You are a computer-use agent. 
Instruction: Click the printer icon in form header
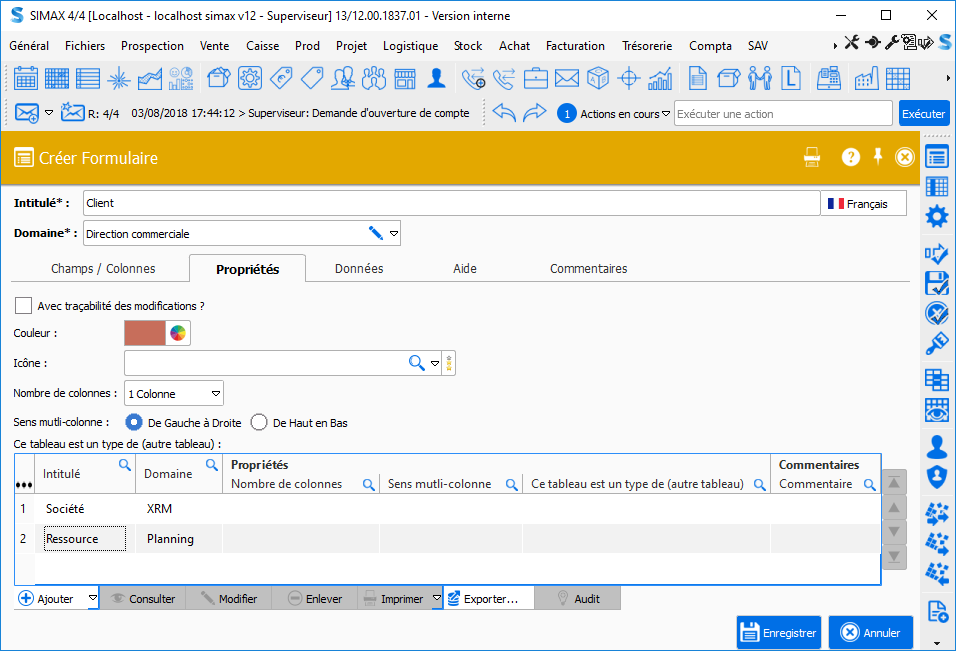coord(812,157)
